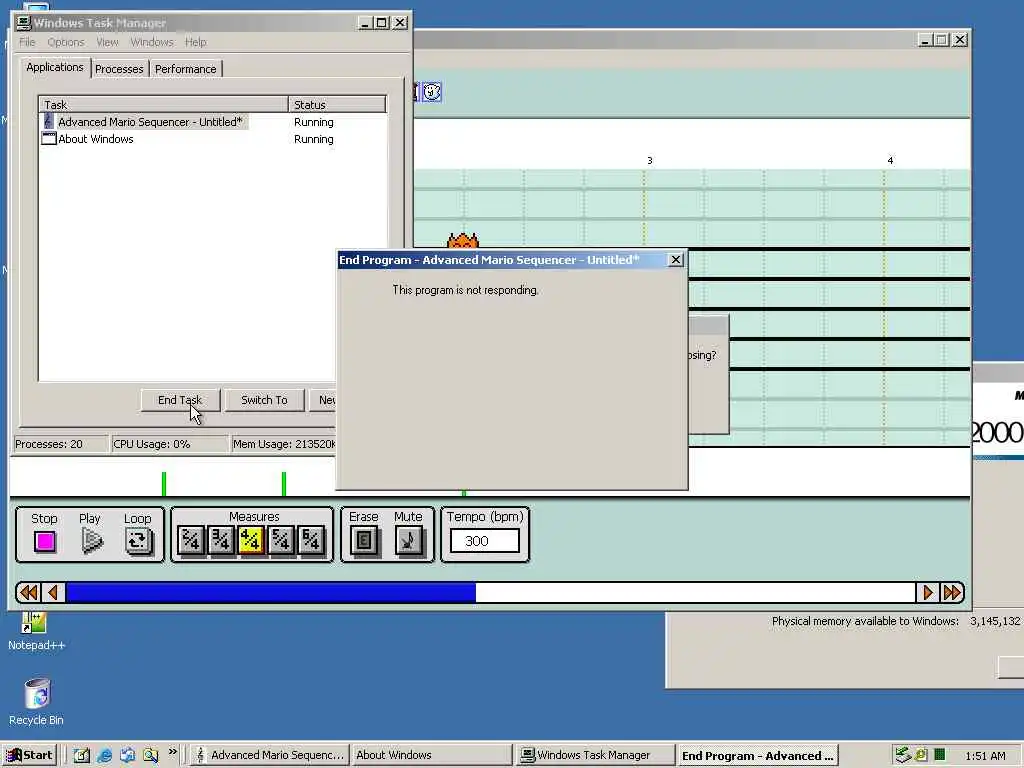1024x768 pixels.
Task: Click the green CPU usage tray icon
Action: pos(939,754)
